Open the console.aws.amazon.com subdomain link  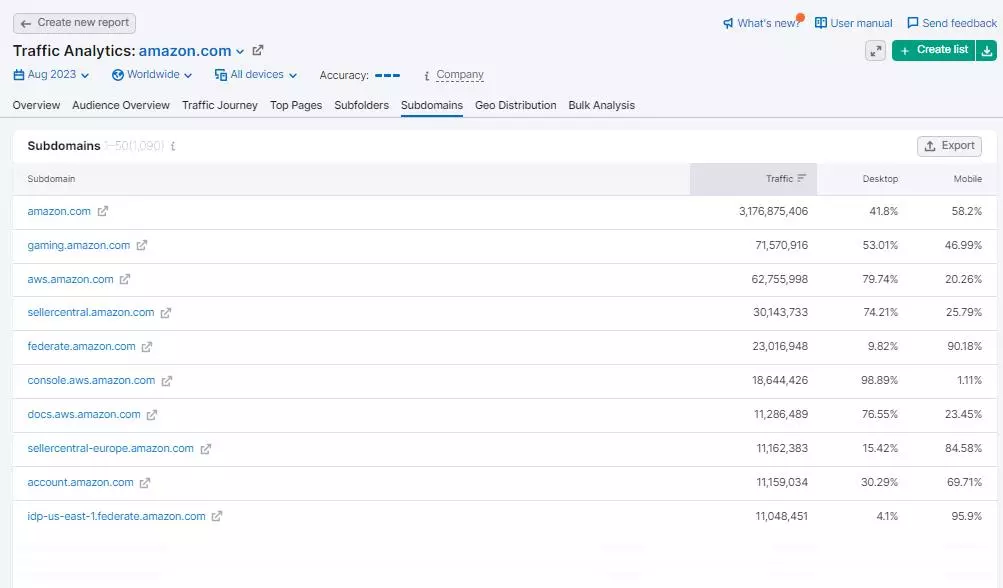(91, 380)
